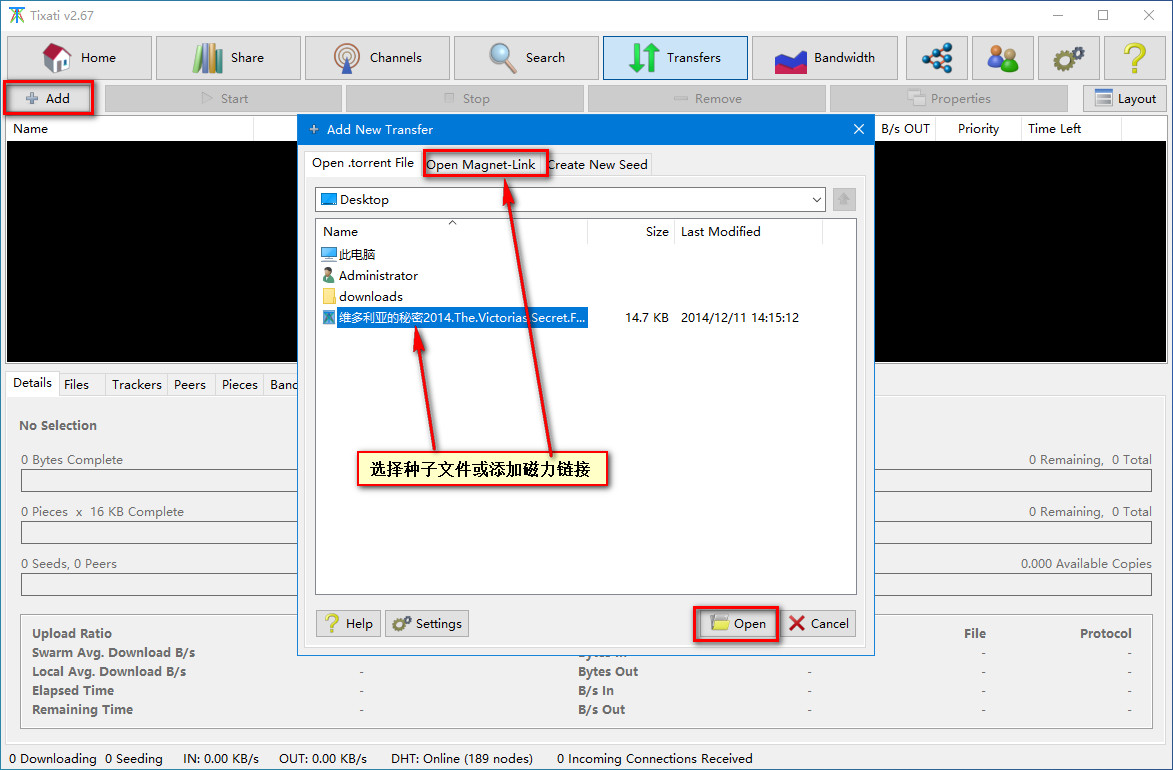Click the Tixati title bar icon
Image resolution: width=1173 pixels, height=770 pixels.
click(16, 15)
